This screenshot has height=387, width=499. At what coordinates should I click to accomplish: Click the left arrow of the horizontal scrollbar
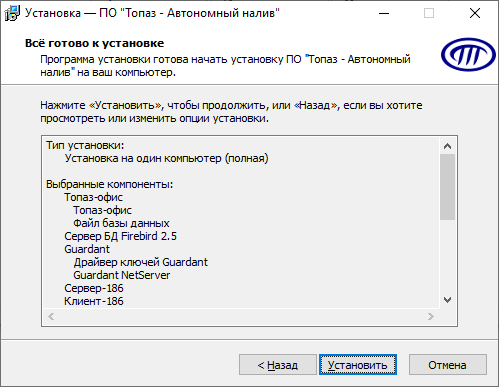pyautogui.click(x=51, y=316)
